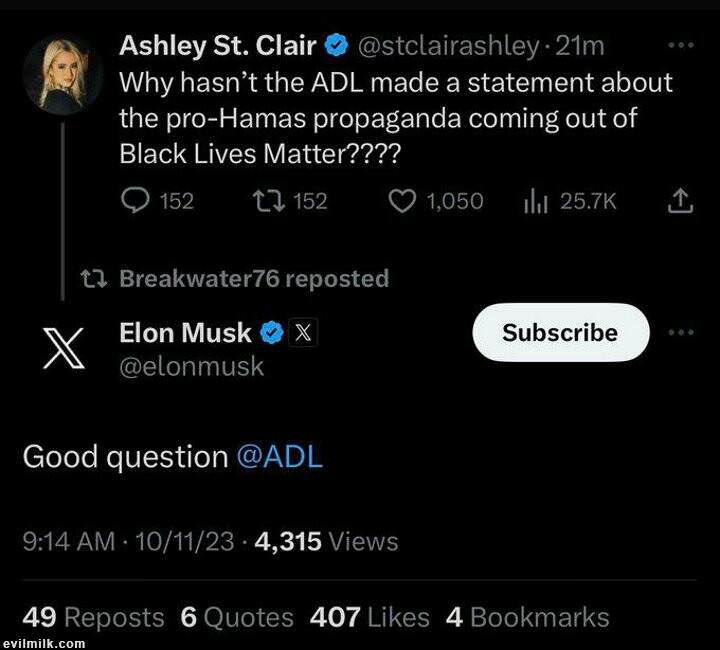Click the @stclairashley handle
The height and width of the screenshot is (650, 720).
pos(448,46)
